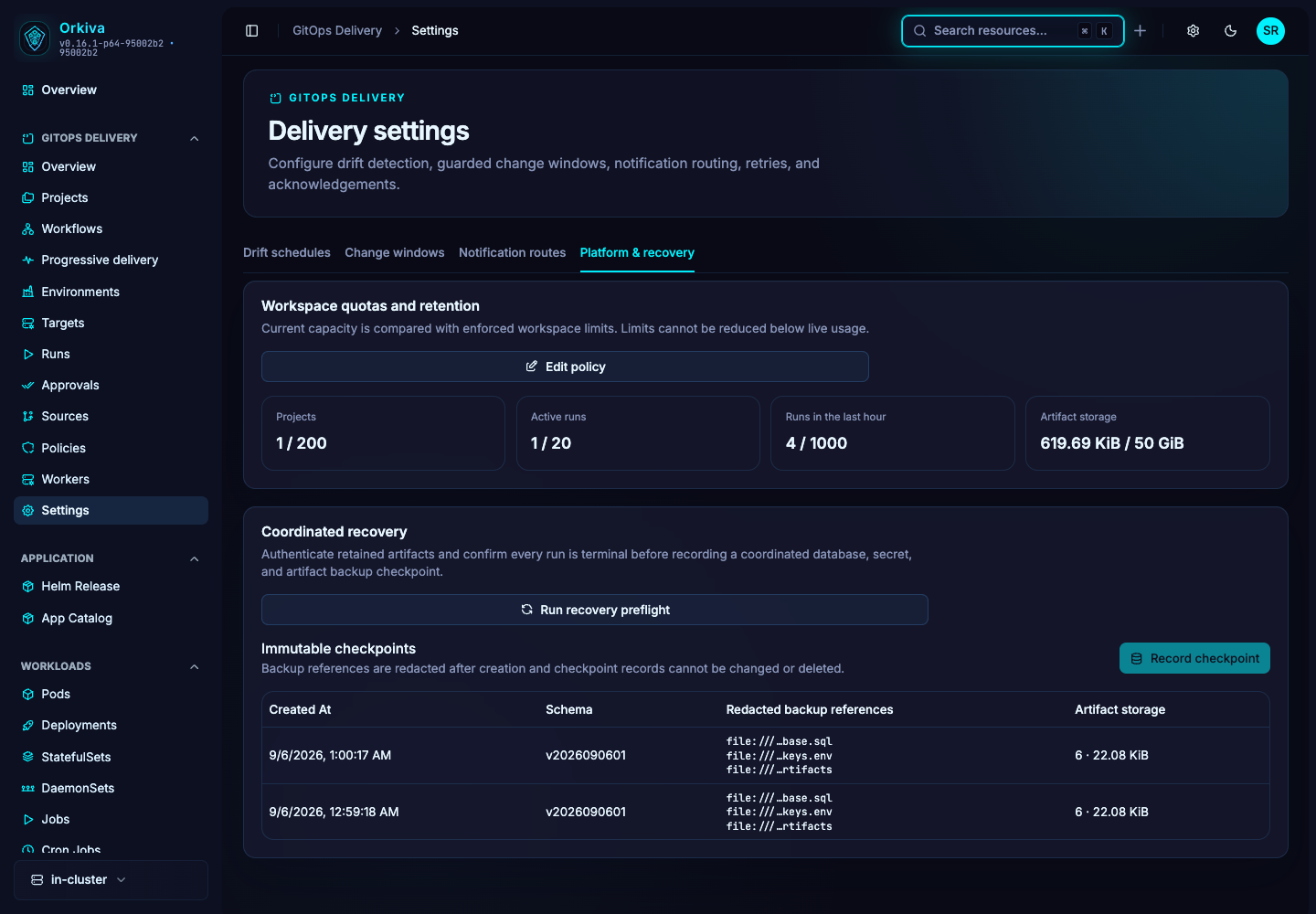This screenshot has width=1316, height=914.
Task: Click the Redacted backup references header
Action: pyautogui.click(x=810, y=709)
